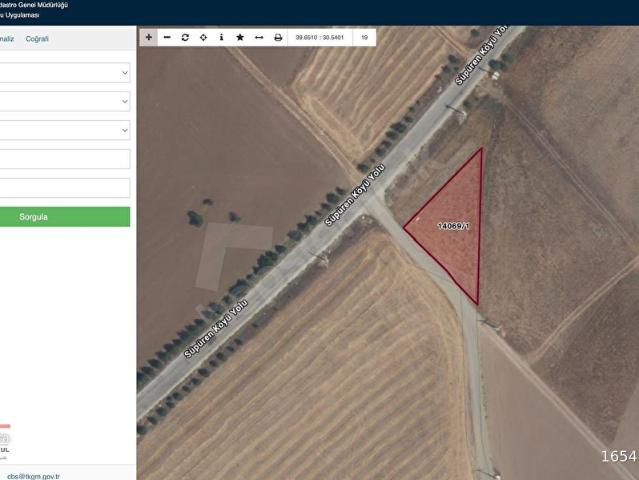This screenshot has height=480, width=639.
Task: Open the third dropdown in the query panel
Action: [64, 130]
